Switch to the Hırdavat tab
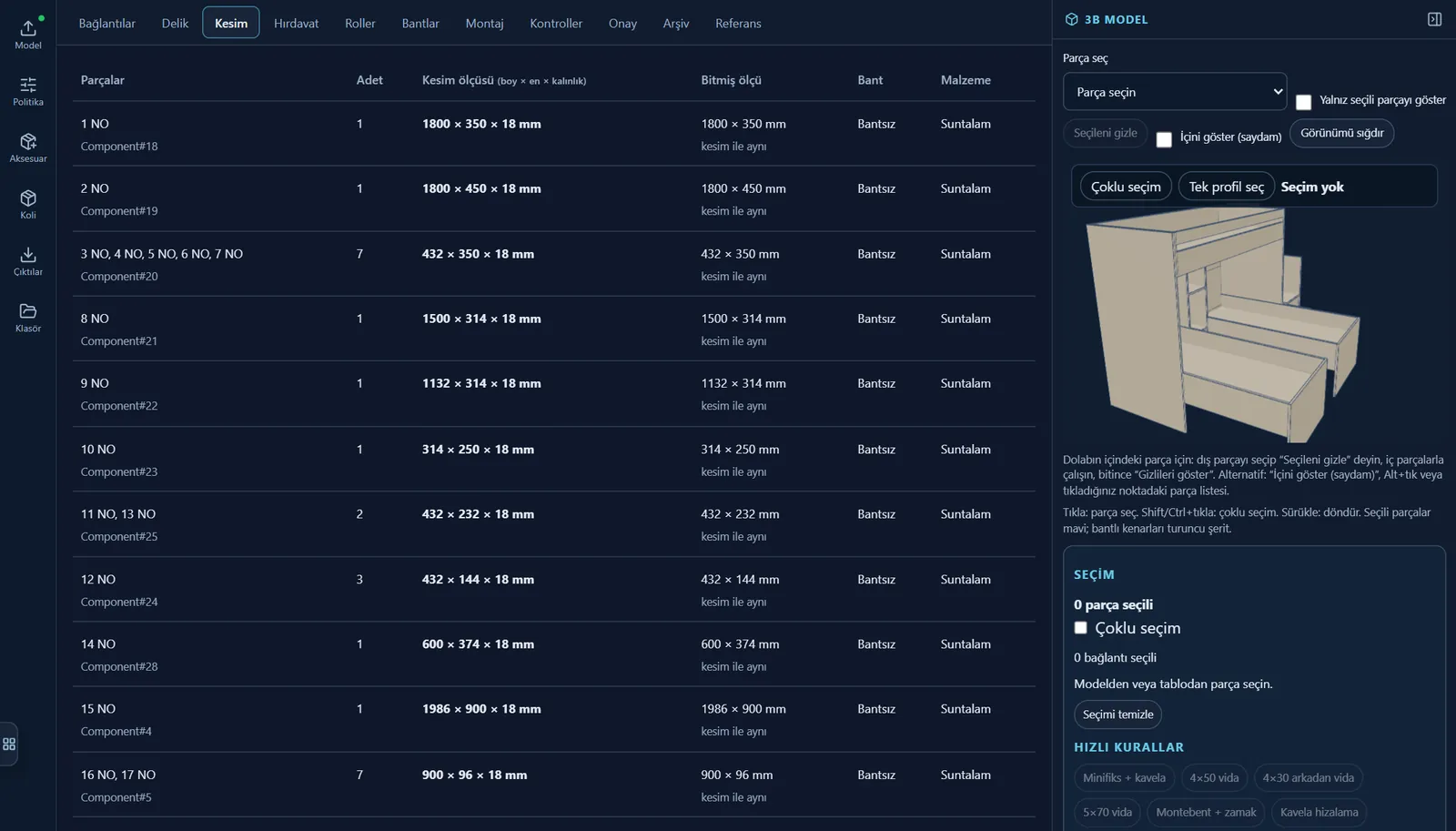Viewport: 1456px width, 831px height. coord(296,23)
